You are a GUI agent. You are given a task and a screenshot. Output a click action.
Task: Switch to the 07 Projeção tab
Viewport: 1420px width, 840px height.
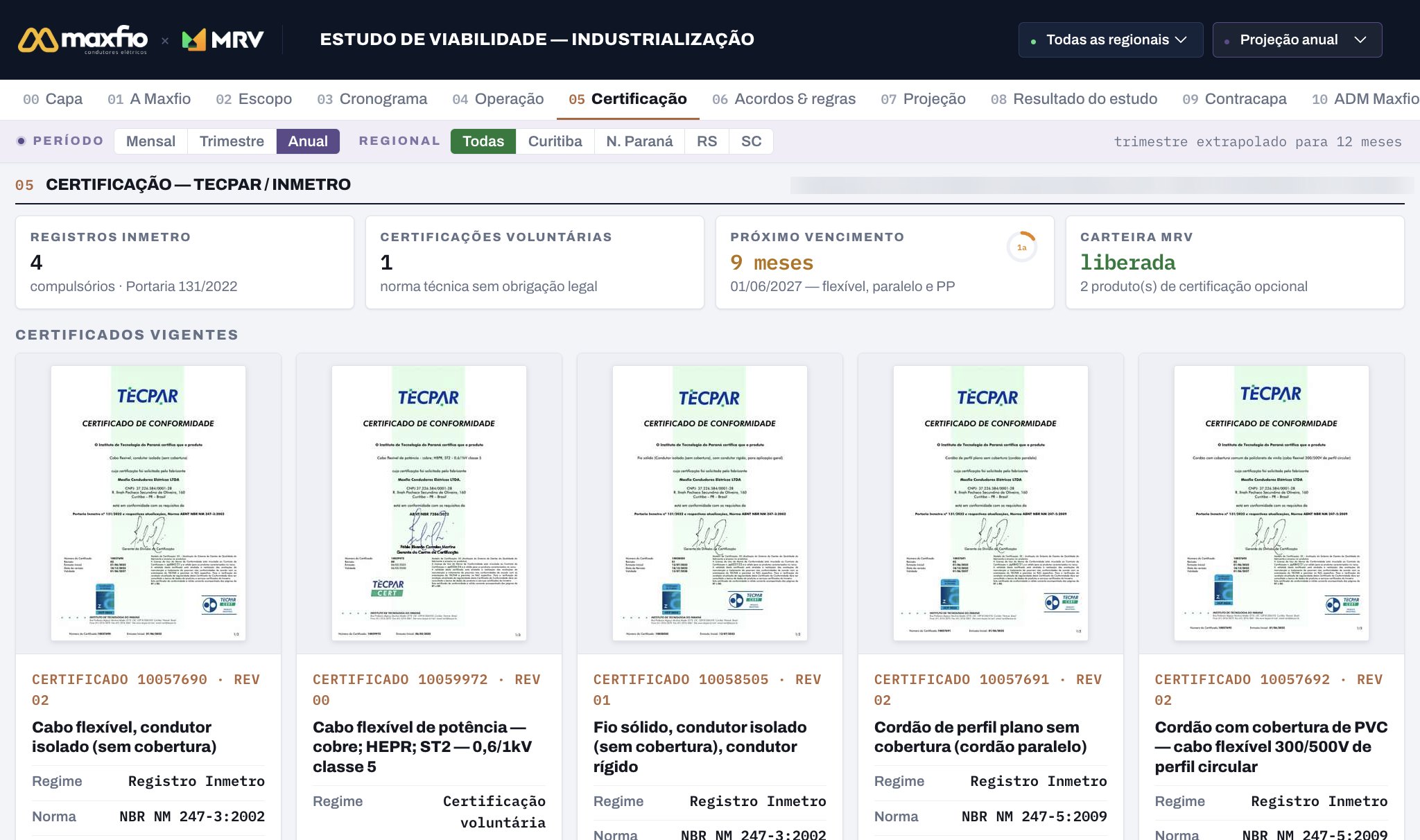923,99
